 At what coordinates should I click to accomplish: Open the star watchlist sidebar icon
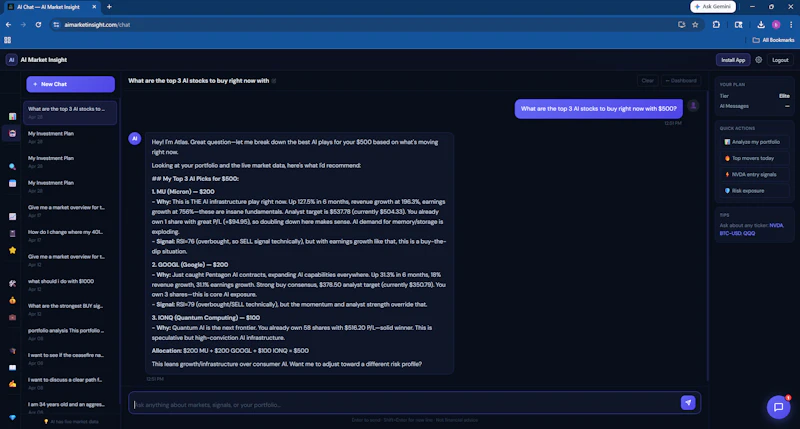[x=12, y=250]
